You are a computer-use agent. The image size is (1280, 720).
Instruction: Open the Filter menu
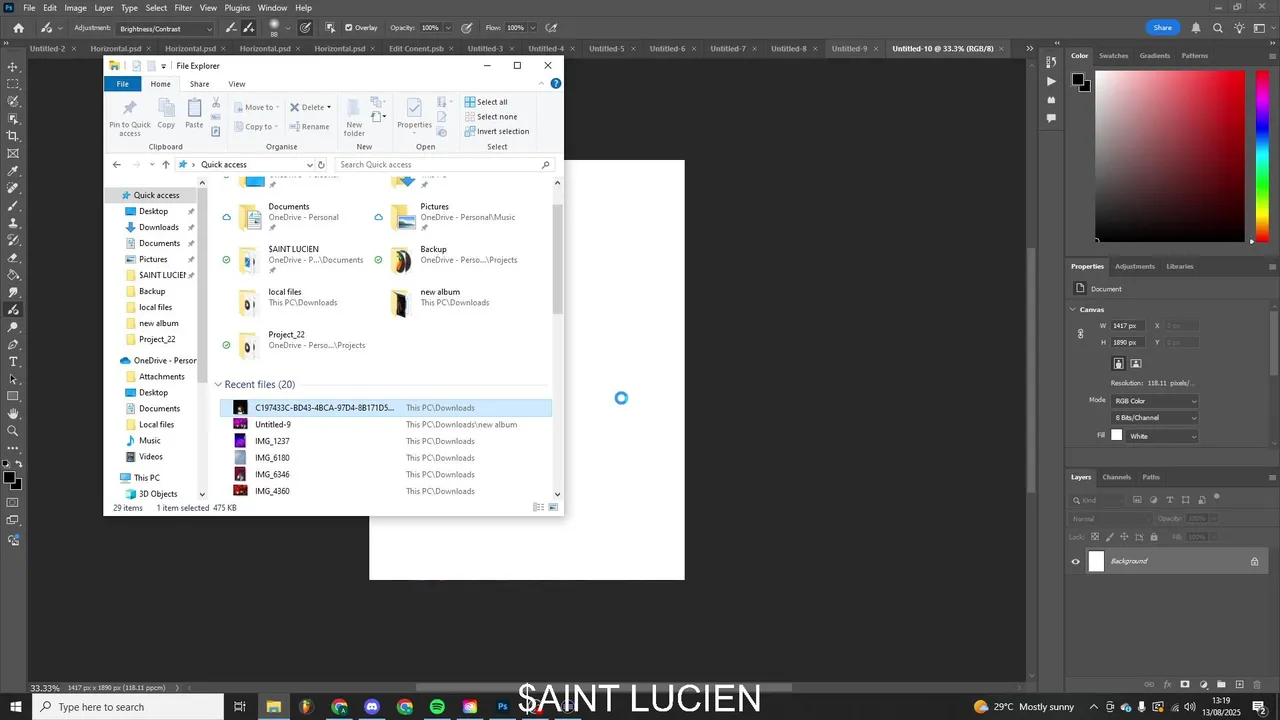point(183,8)
